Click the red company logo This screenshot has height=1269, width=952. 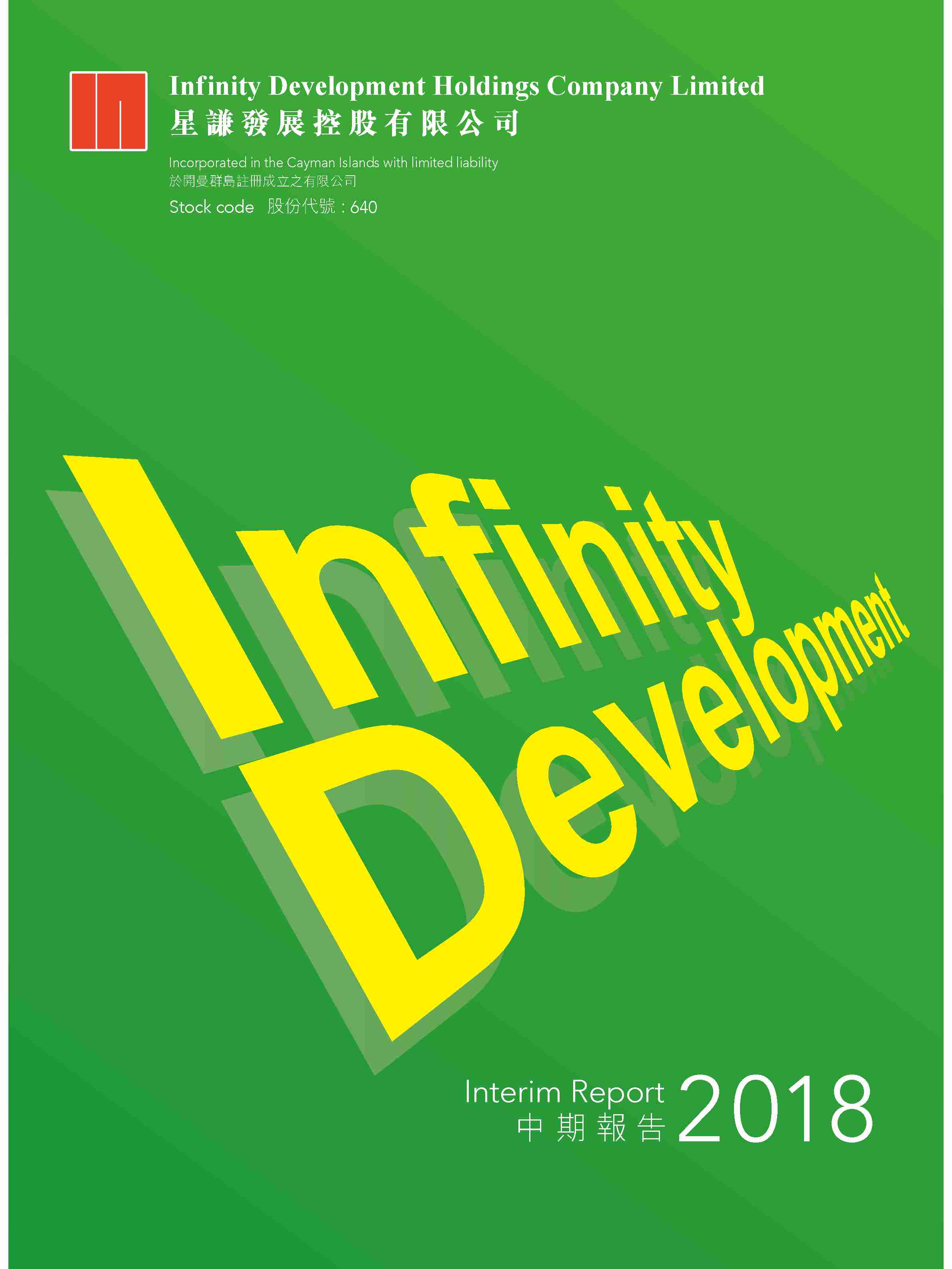[x=108, y=111]
